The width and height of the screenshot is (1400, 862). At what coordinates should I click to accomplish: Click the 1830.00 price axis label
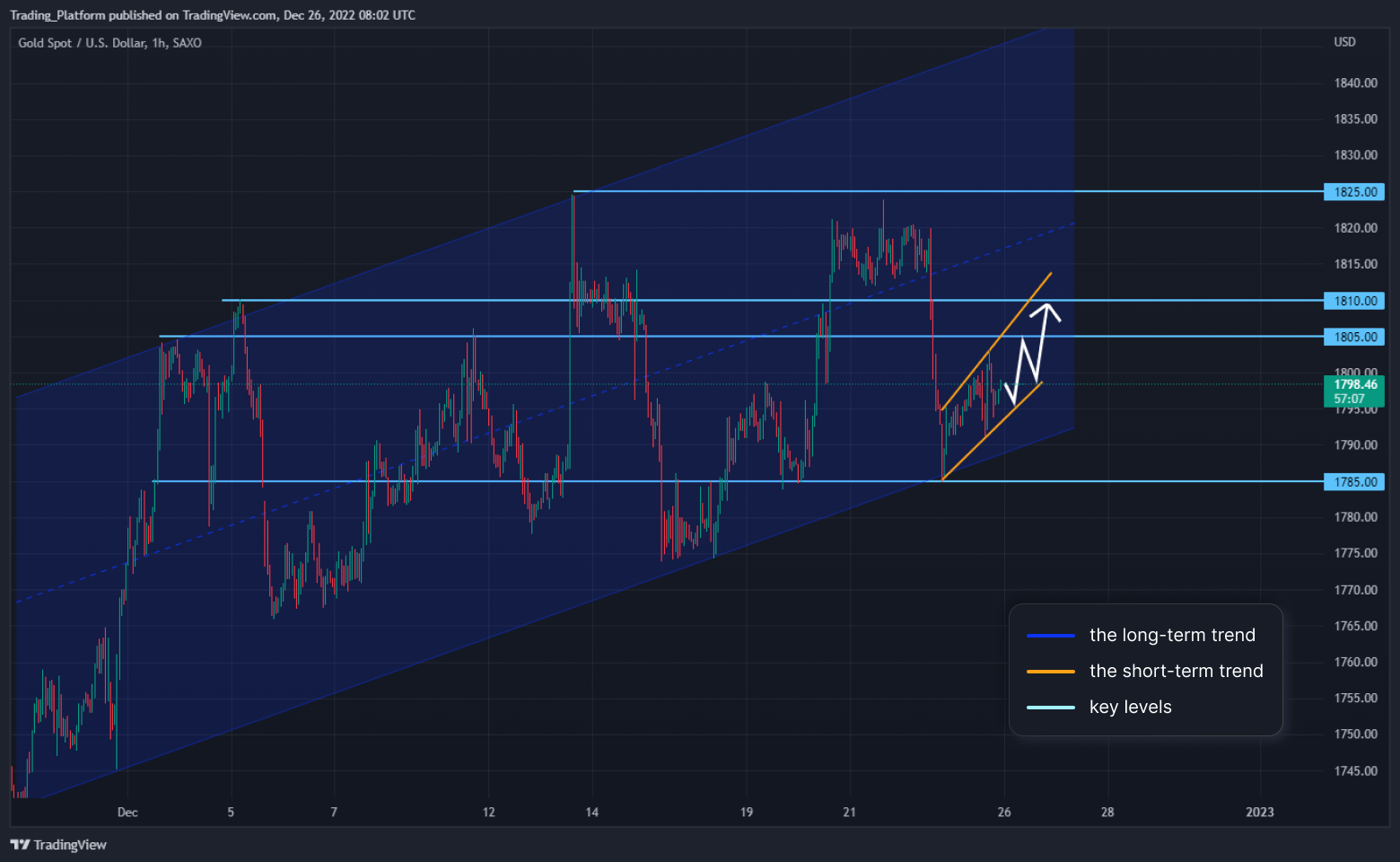point(1355,154)
